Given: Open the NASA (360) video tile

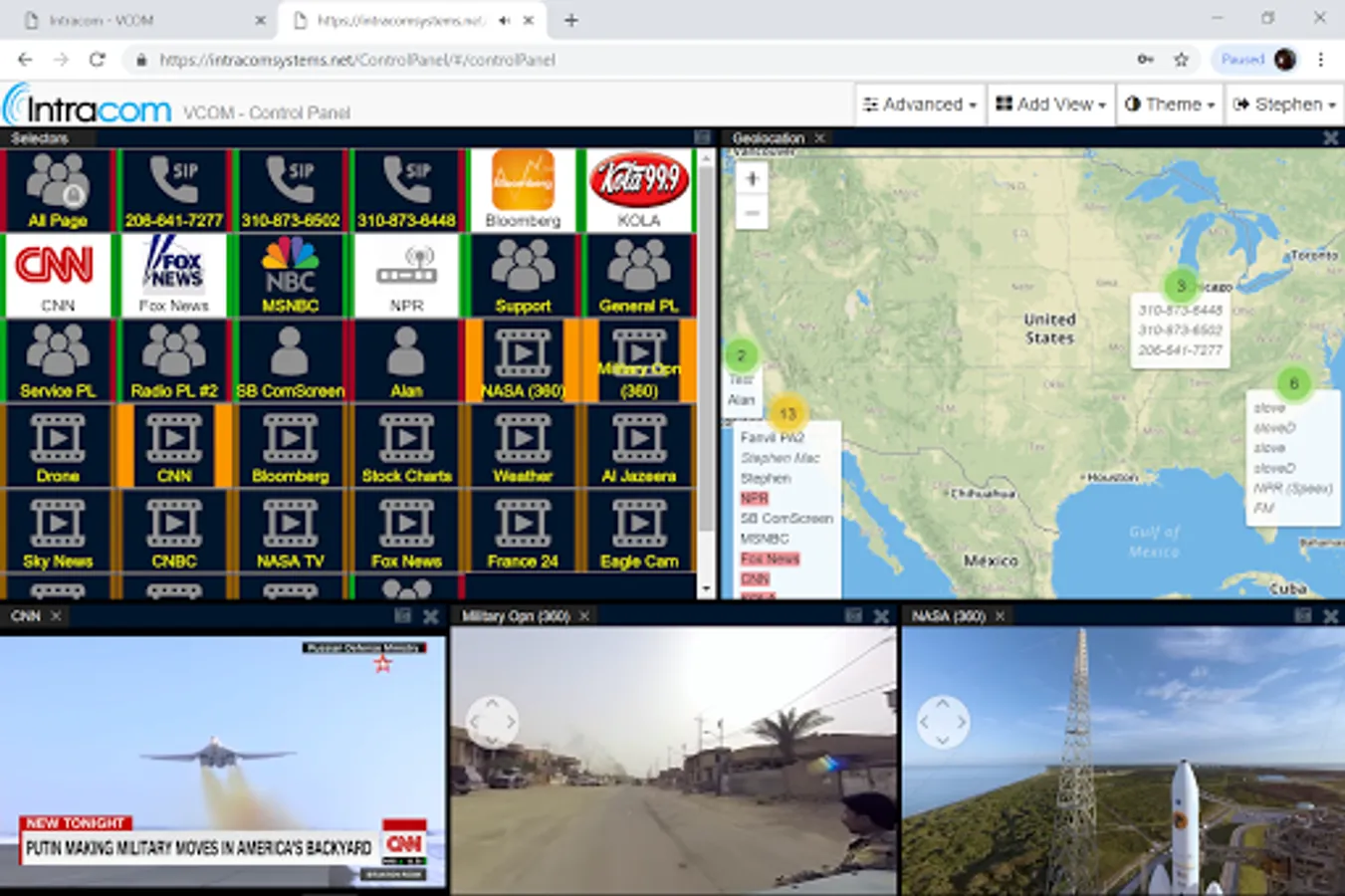Looking at the screenshot, I should tap(523, 361).
